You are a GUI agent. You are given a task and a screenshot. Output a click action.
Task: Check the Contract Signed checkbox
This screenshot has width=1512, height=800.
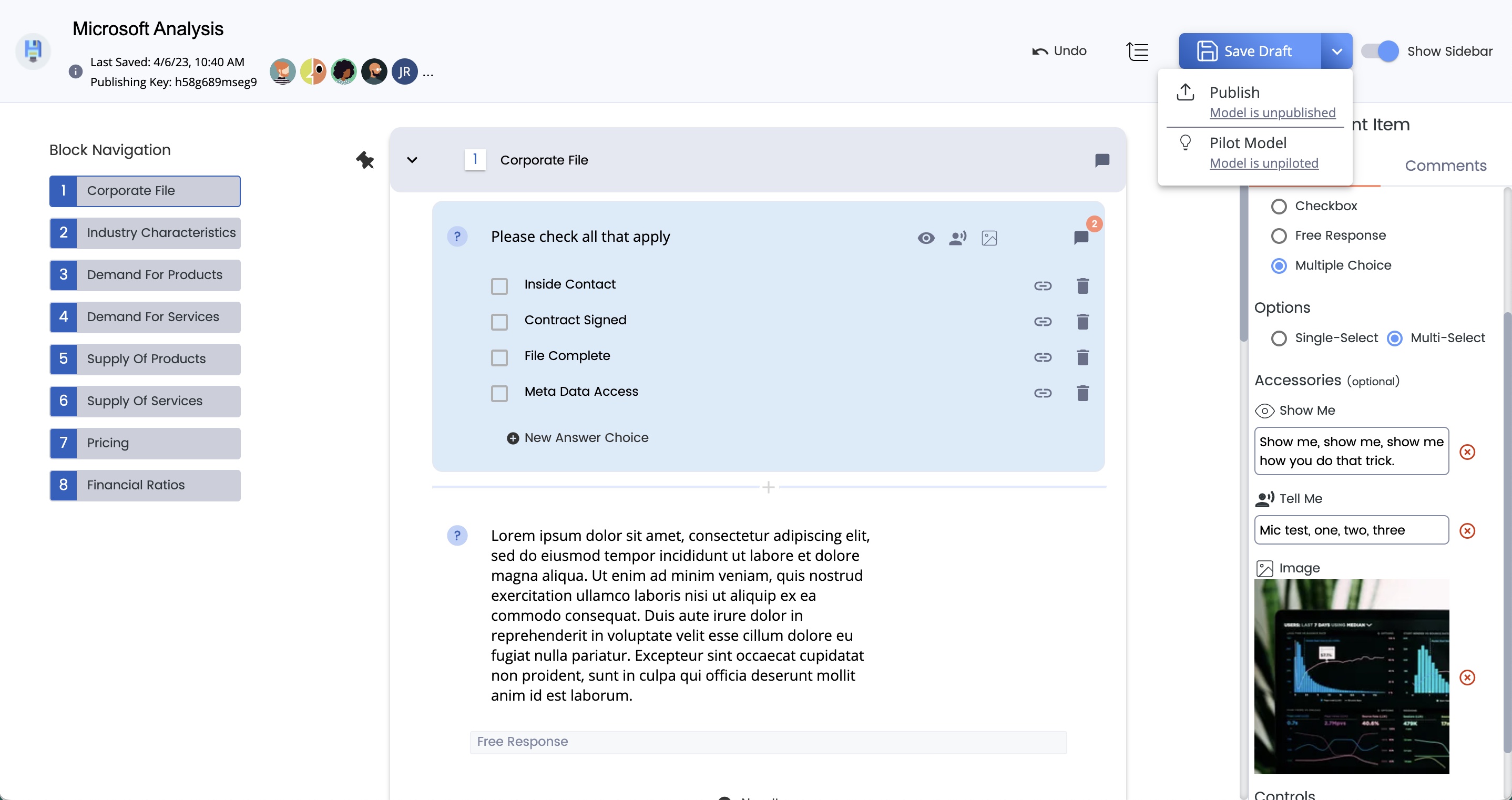coord(499,322)
